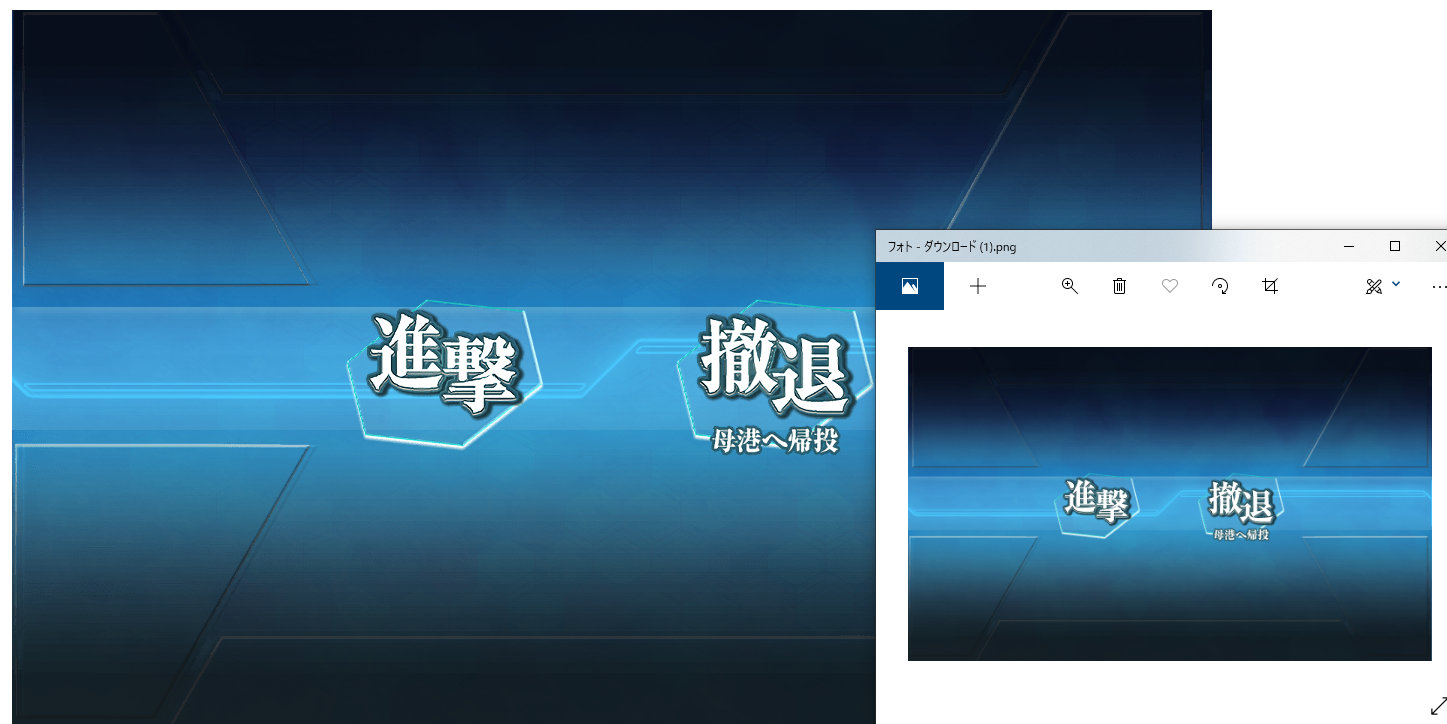This screenshot has height=724, width=1447.
Task: Open the photo collection view icon
Action: [909, 286]
